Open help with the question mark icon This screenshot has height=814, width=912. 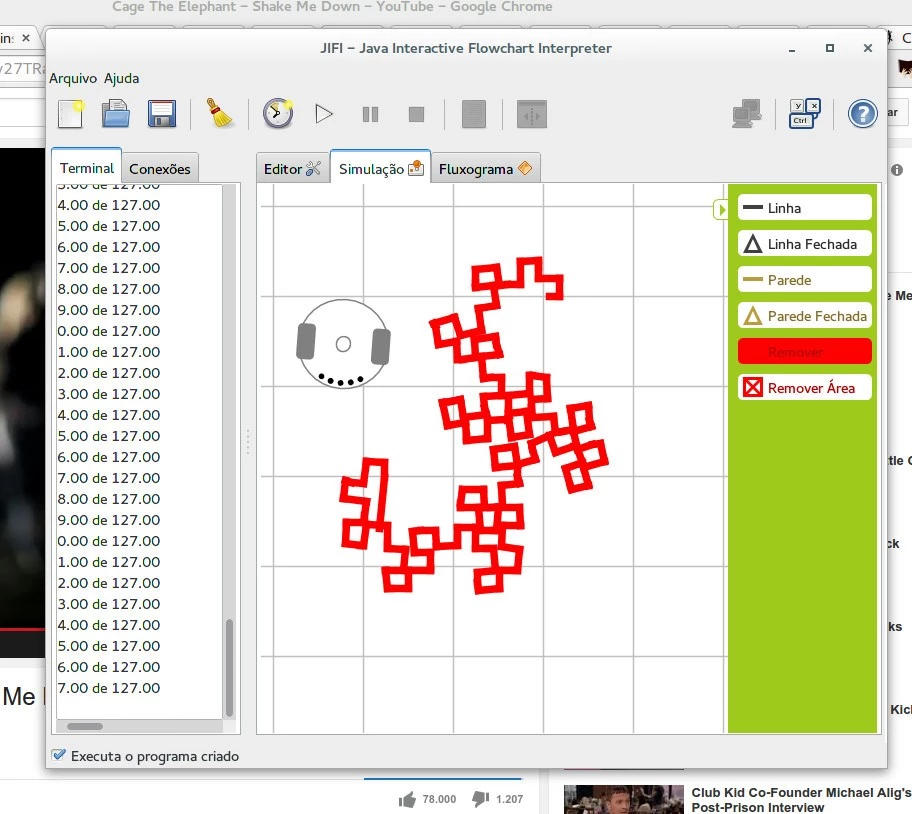pos(862,114)
